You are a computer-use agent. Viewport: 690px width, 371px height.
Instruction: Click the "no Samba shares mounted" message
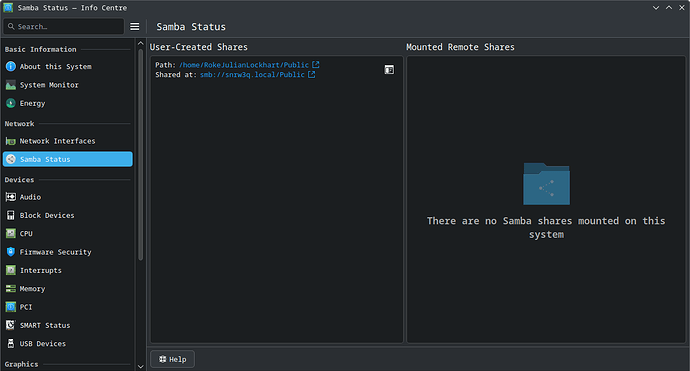pyautogui.click(x=546, y=228)
